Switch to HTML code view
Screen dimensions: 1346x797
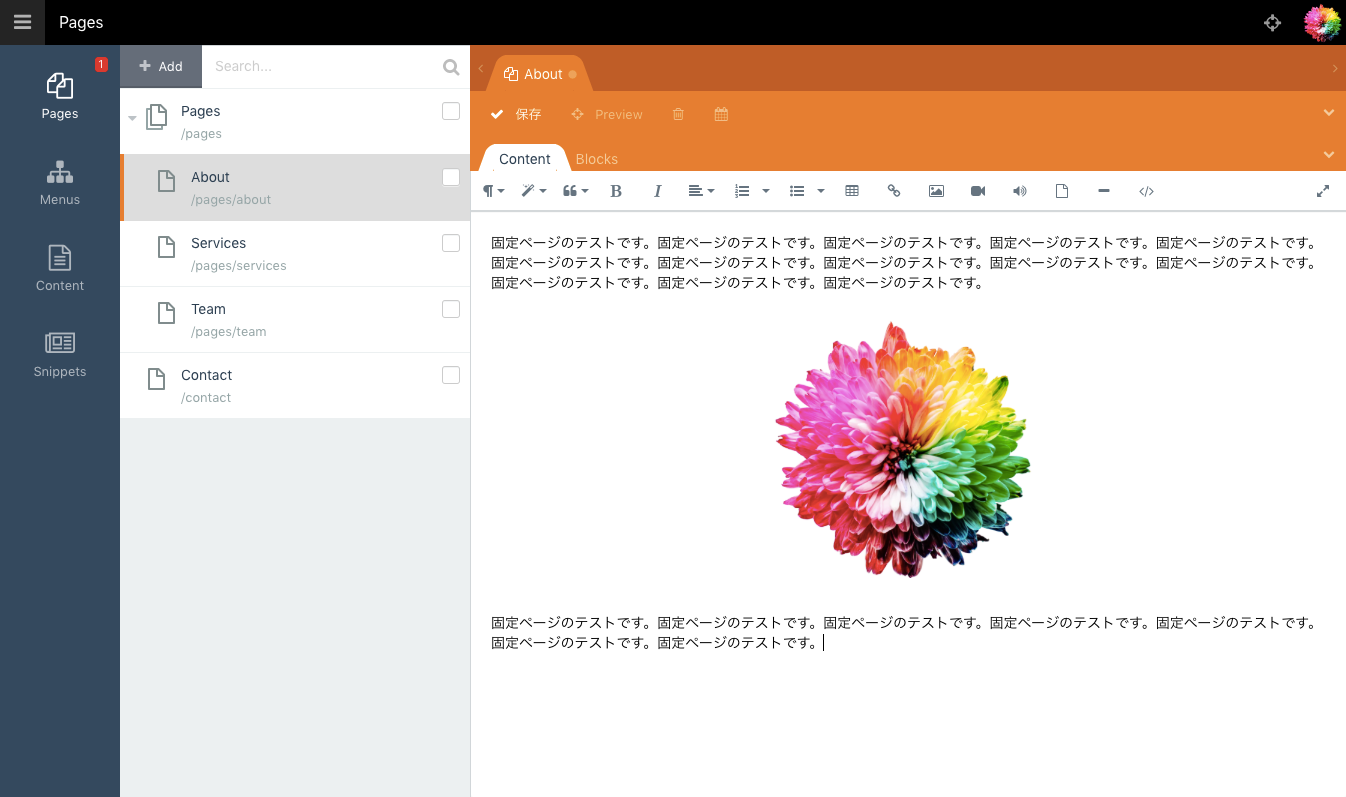point(1146,191)
